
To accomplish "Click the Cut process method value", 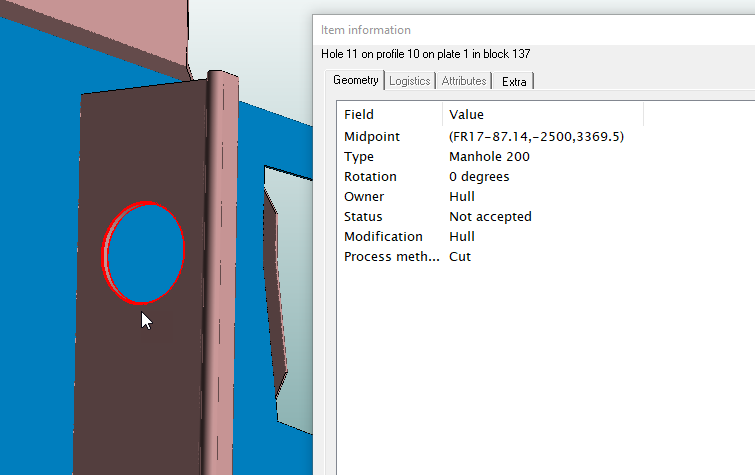I will tap(460, 257).
